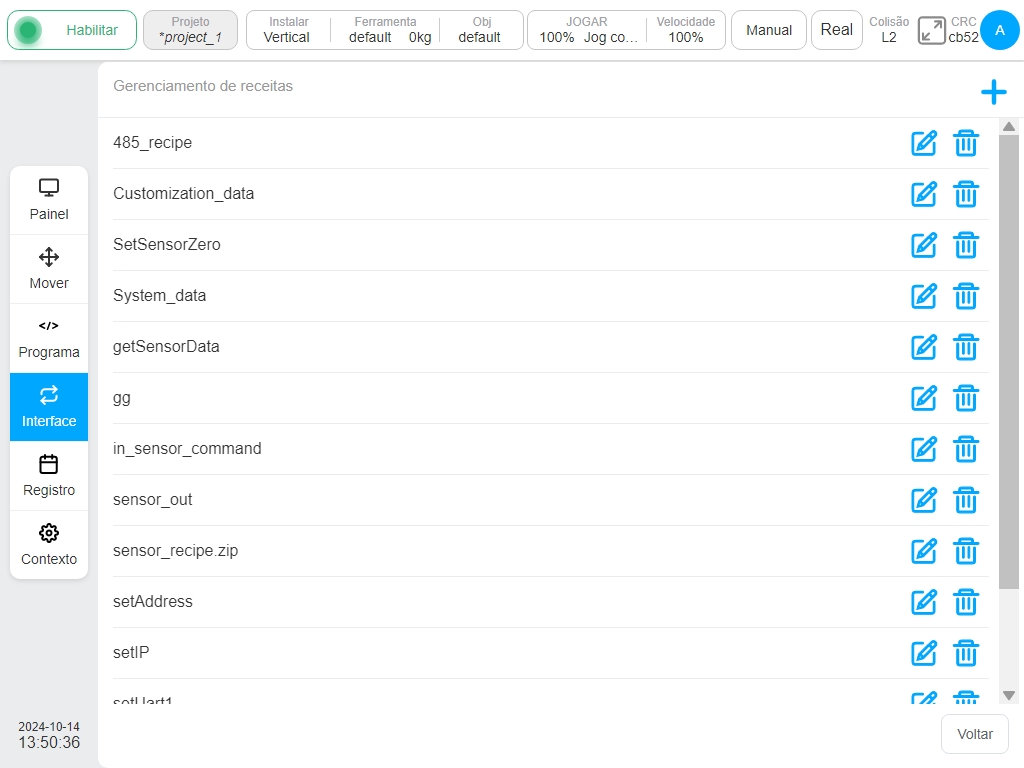Select the SetSensorZero row name
Screen dimensions: 1024x768
click(167, 244)
